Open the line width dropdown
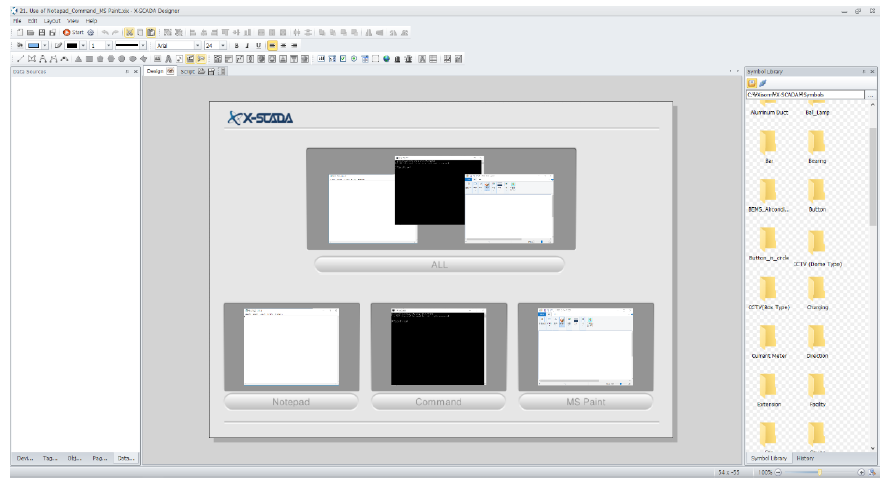The height and width of the screenshot is (484, 887). click(108, 46)
